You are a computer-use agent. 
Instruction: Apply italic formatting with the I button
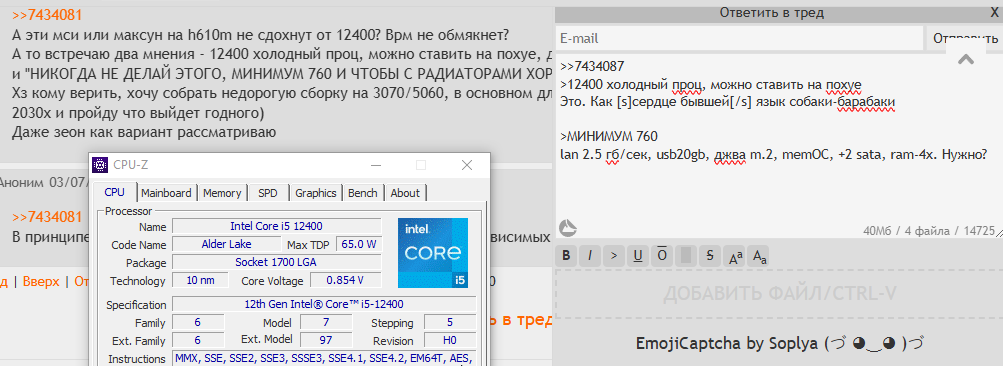pyautogui.click(x=590, y=256)
